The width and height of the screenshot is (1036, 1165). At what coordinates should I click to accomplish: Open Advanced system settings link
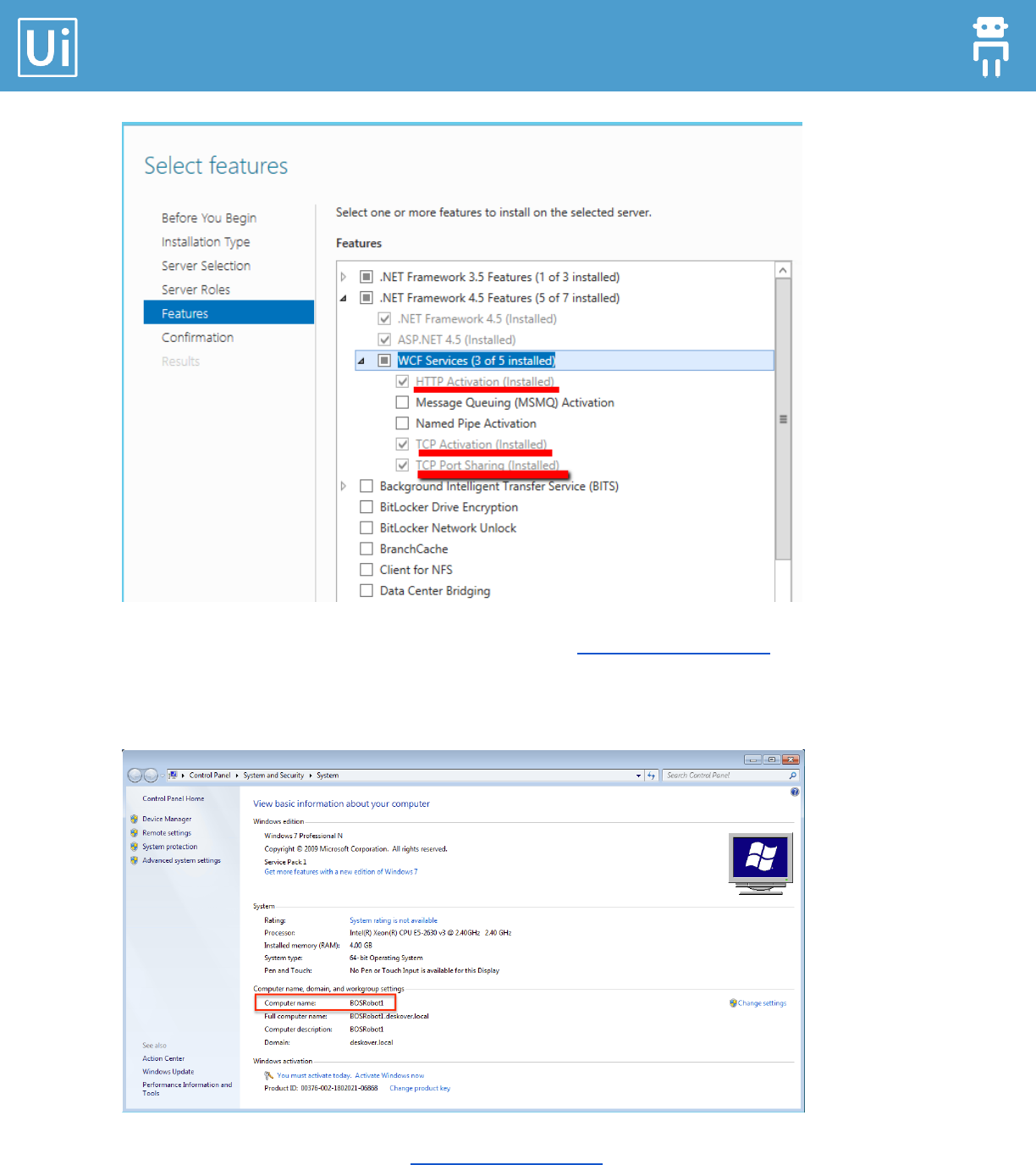point(181,860)
